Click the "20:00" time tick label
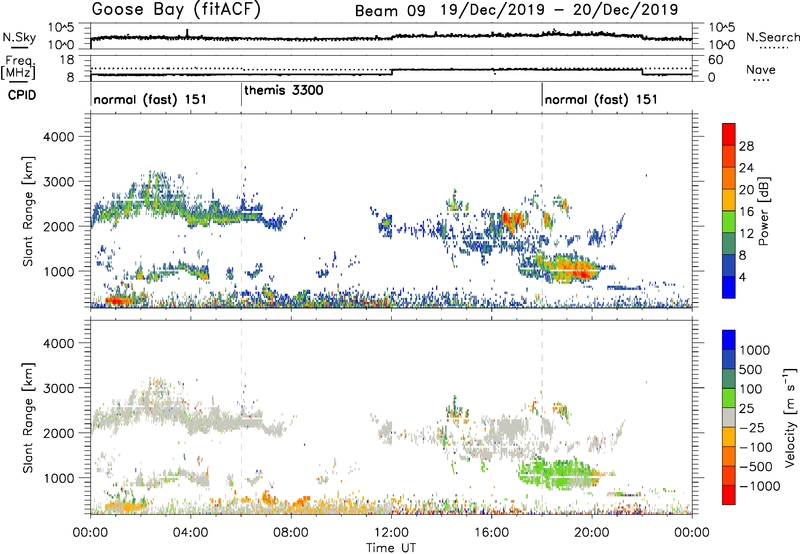Image resolution: width=800 pixels, height=554 pixels. tap(592, 533)
